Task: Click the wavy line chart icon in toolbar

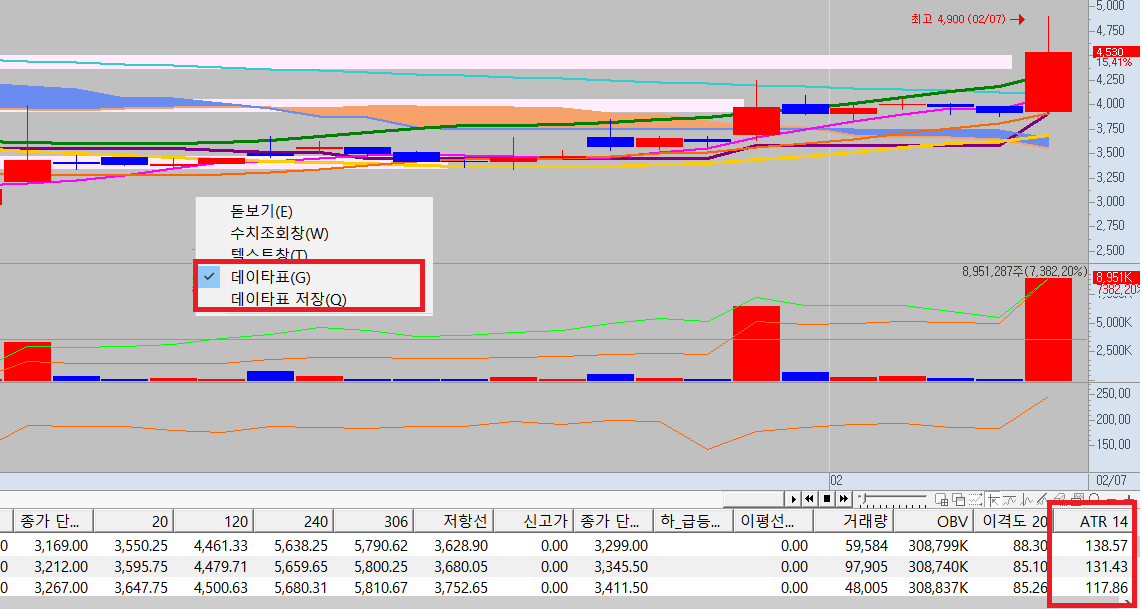Action: [x=1009, y=499]
